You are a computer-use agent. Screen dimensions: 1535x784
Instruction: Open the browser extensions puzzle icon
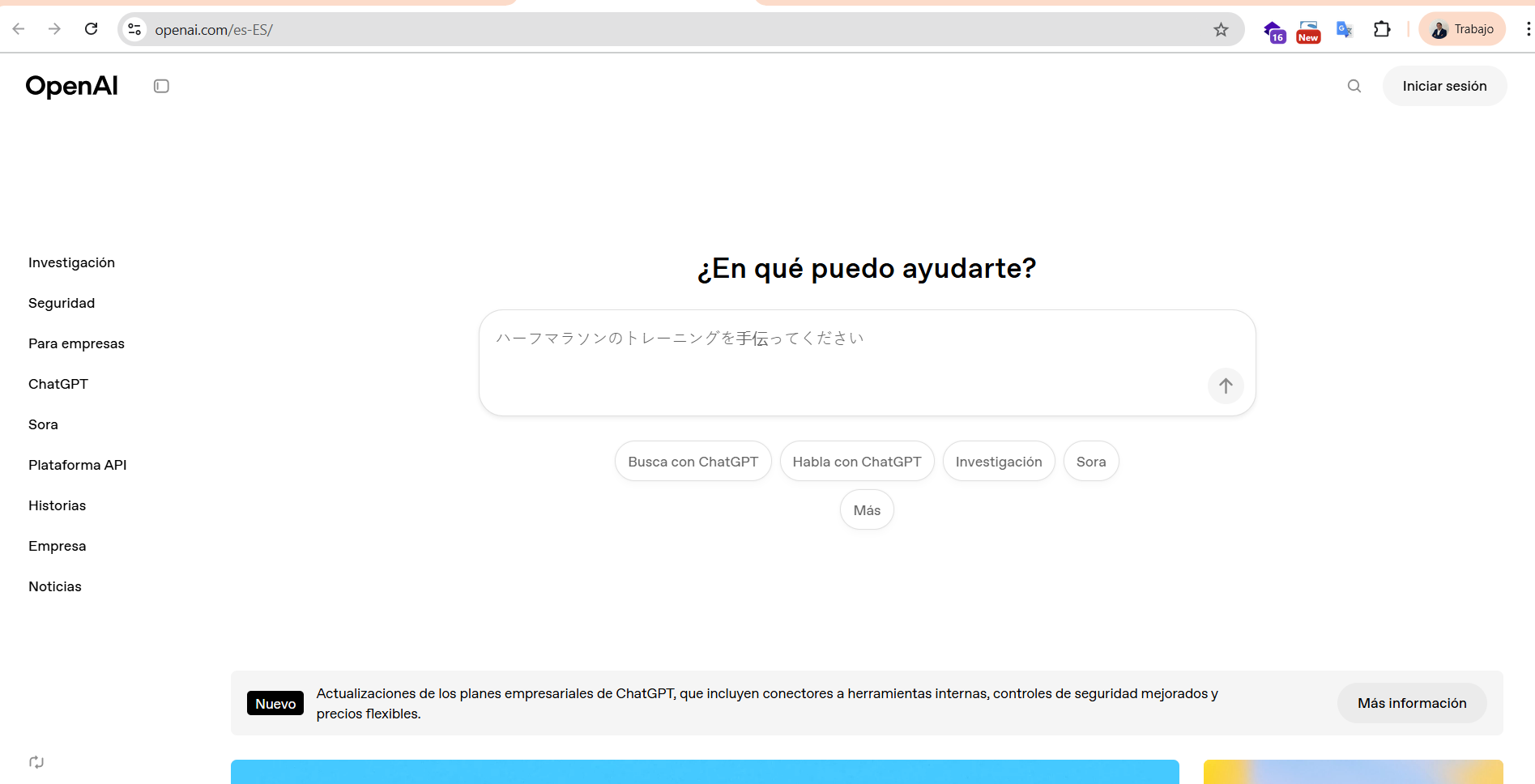pyautogui.click(x=1382, y=30)
